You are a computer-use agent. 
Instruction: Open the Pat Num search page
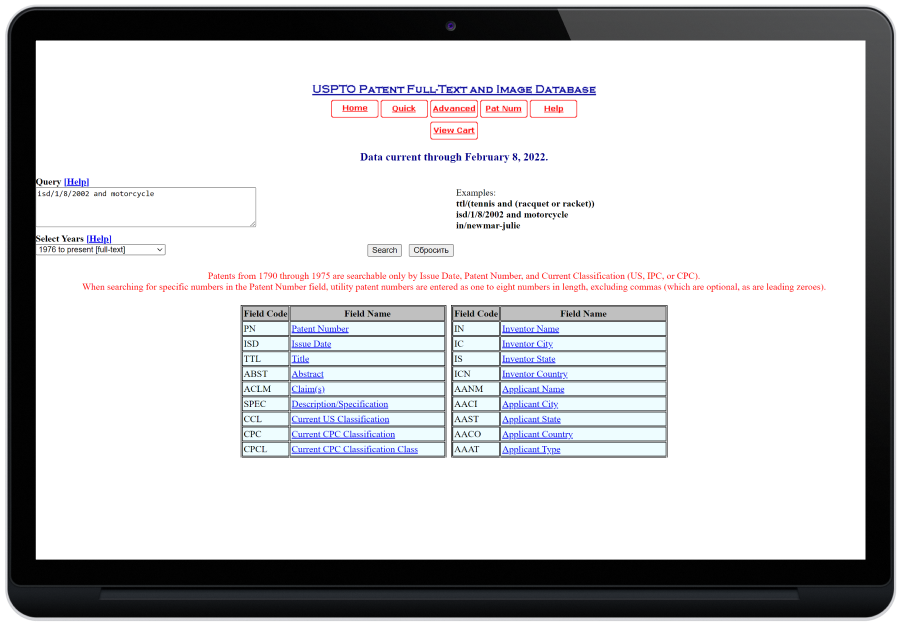pos(504,109)
